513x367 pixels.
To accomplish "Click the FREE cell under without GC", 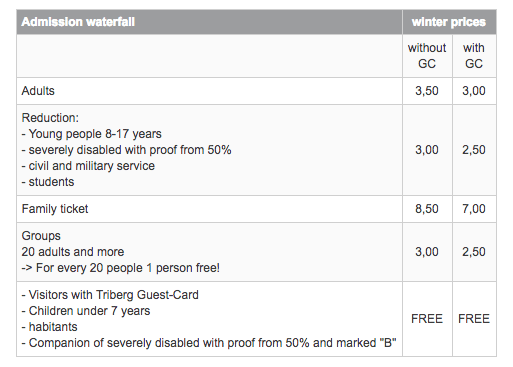I will [x=427, y=319].
